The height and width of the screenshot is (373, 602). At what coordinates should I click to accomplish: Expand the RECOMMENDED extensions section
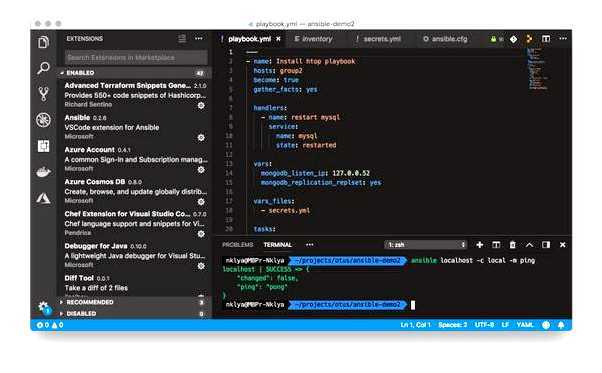(x=134, y=302)
